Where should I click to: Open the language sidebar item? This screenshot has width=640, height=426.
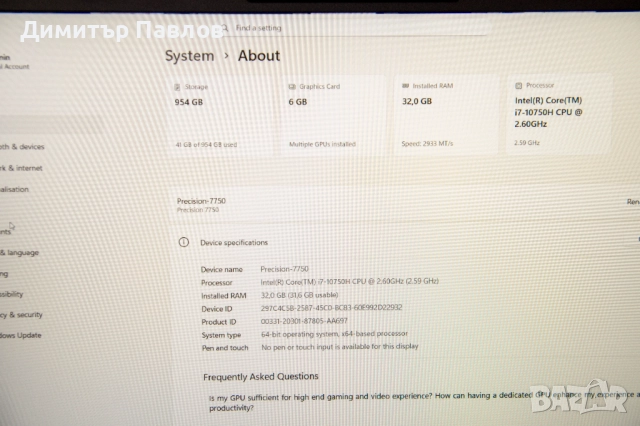click(20, 253)
